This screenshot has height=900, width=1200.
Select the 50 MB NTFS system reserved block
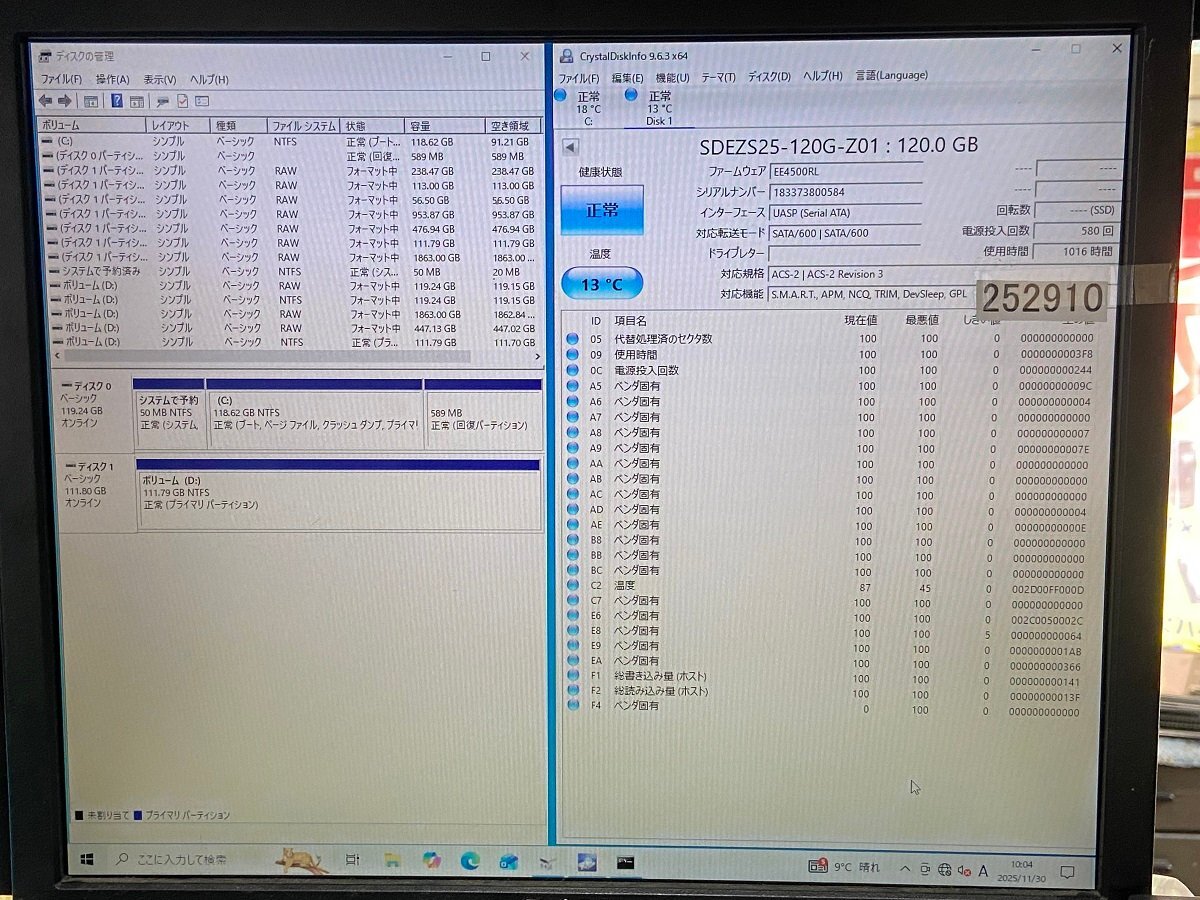(x=169, y=413)
